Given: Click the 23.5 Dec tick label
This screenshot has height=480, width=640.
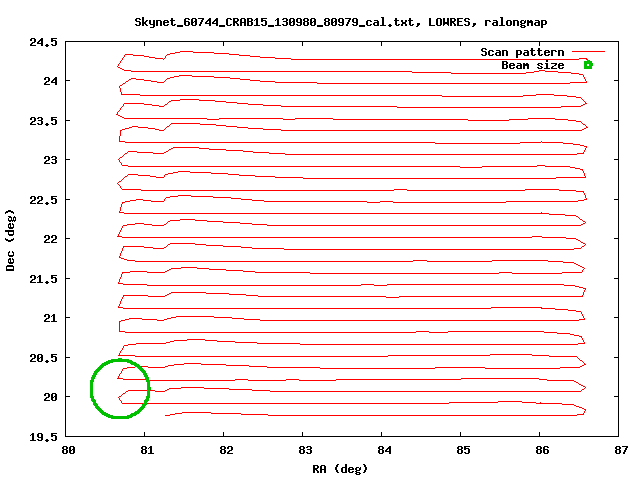Looking at the screenshot, I should (44, 121).
